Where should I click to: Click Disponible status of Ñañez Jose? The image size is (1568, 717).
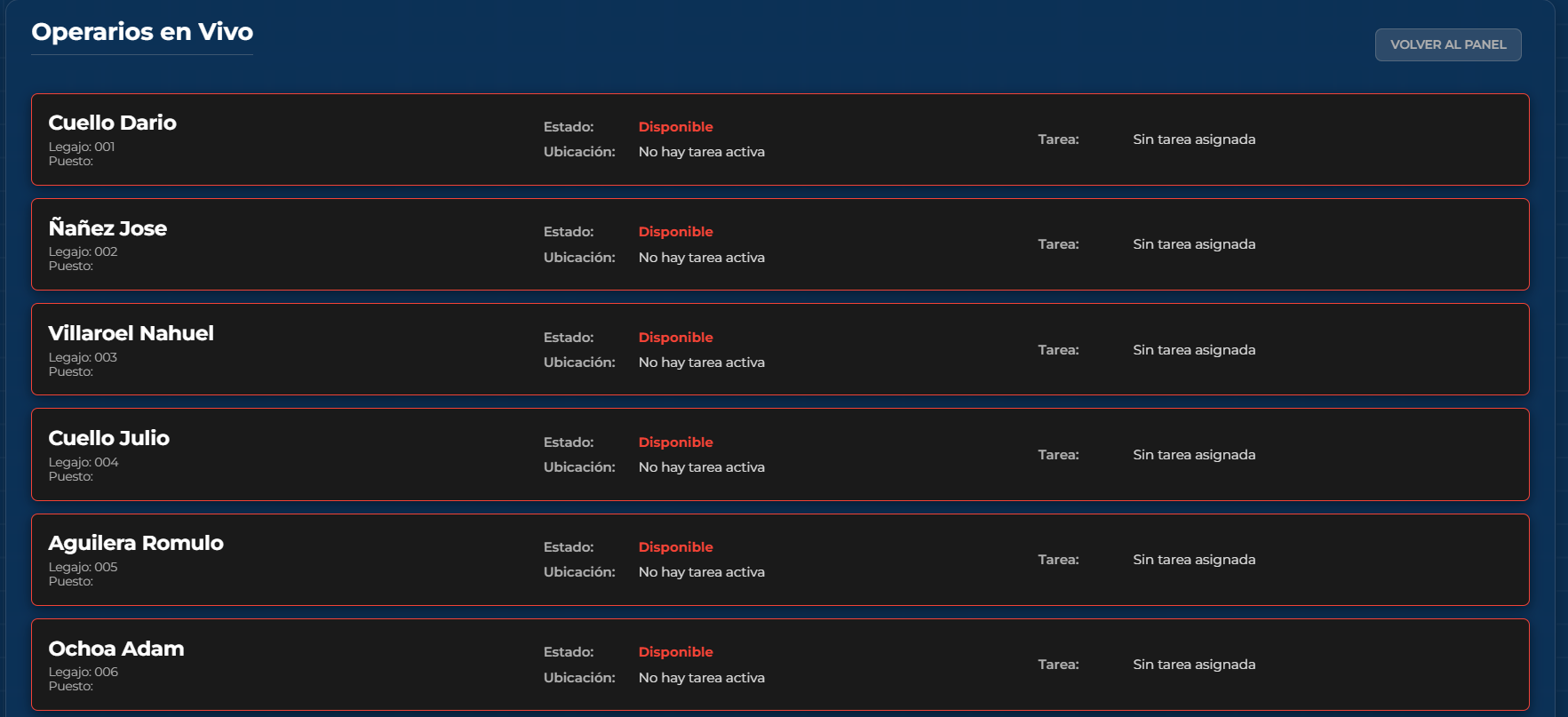coord(675,232)
